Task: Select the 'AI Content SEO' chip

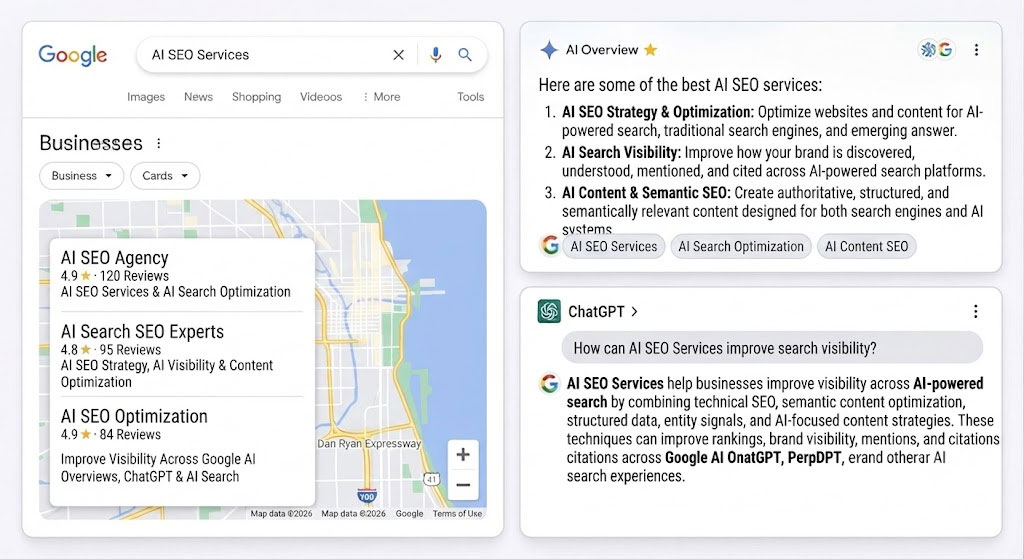Action: point(867,246)
